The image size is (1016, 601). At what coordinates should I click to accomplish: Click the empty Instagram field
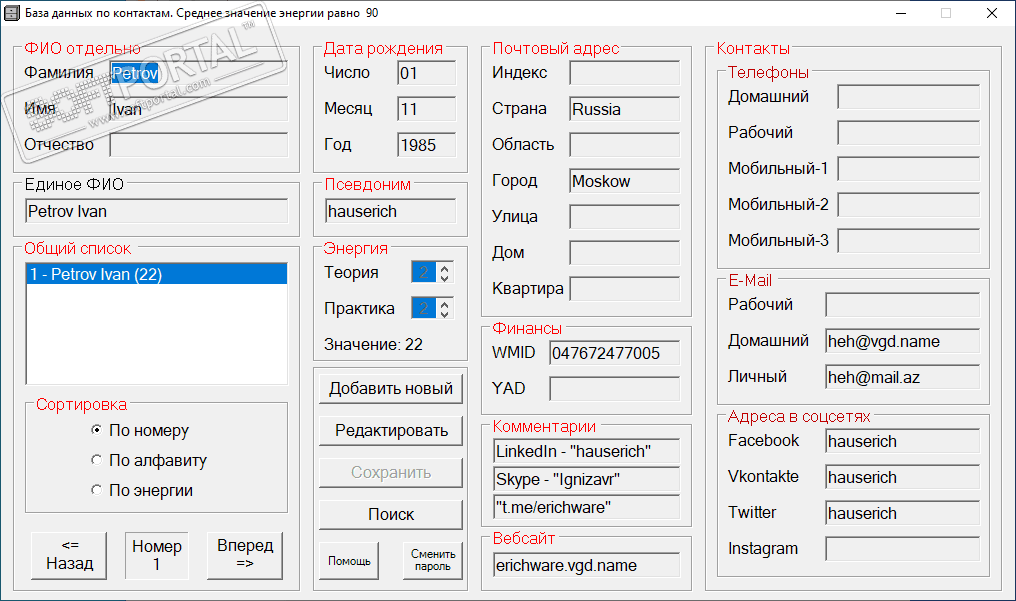(x=903, y=549)
